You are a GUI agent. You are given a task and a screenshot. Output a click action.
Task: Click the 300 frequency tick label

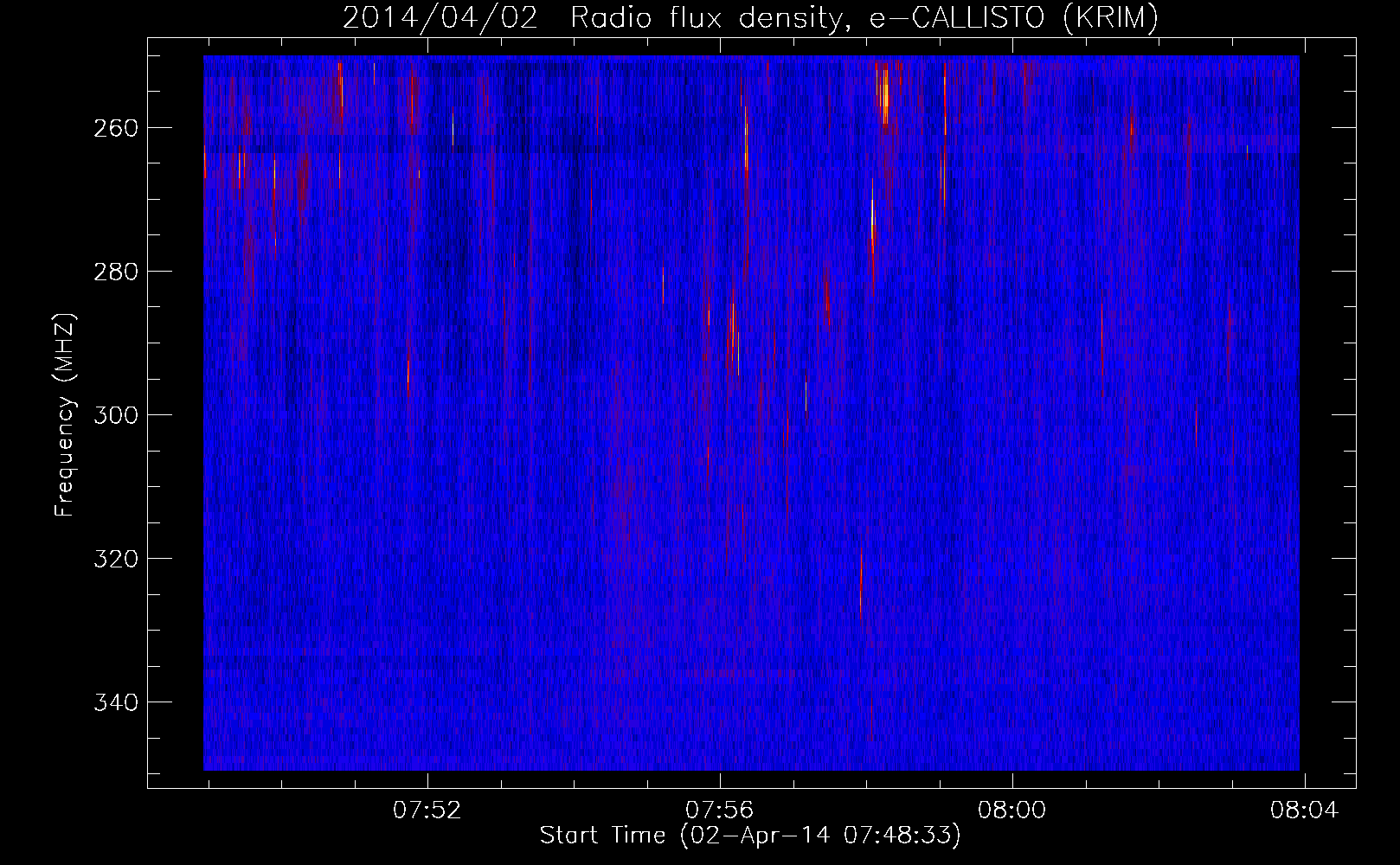click(114, 416)
